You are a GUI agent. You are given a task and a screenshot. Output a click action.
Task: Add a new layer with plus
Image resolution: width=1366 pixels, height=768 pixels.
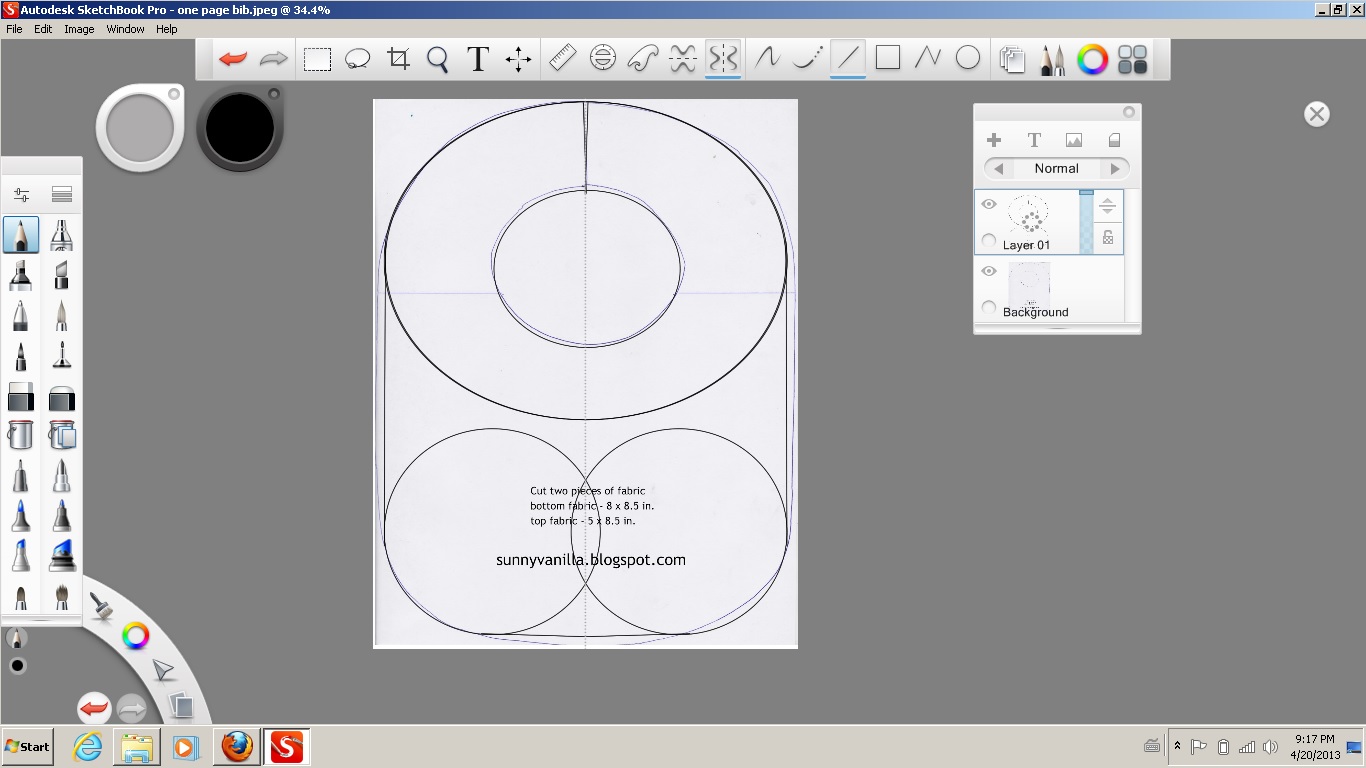pyautogui.click(x=994, y=140)
